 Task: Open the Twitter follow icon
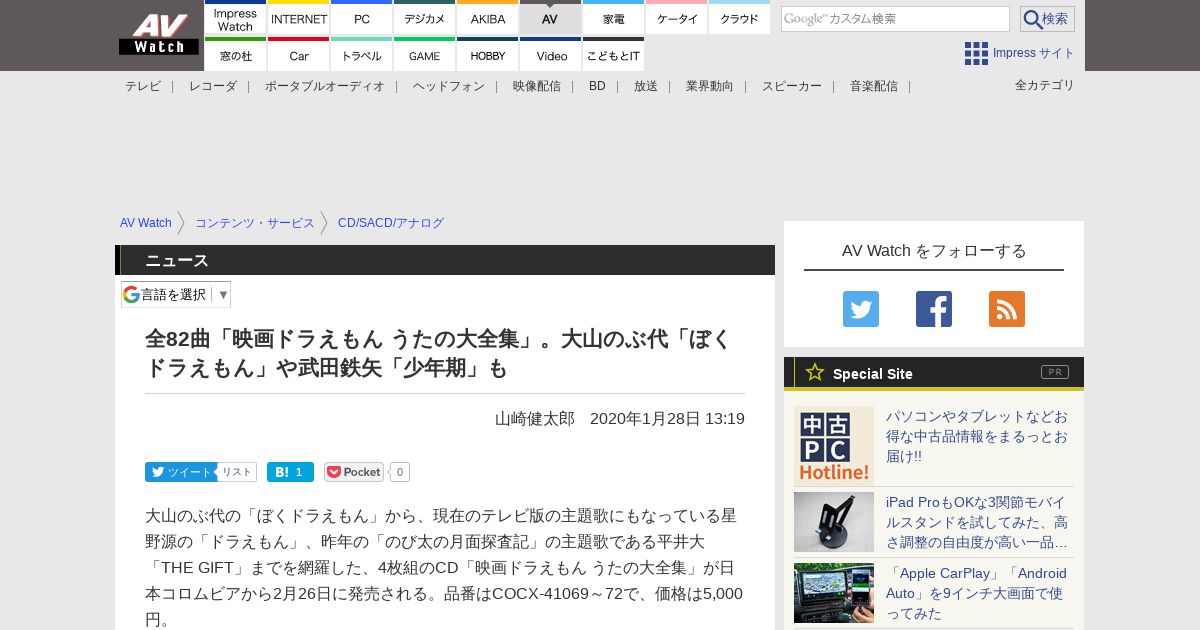pyautogui.click(x=861, y=309)
